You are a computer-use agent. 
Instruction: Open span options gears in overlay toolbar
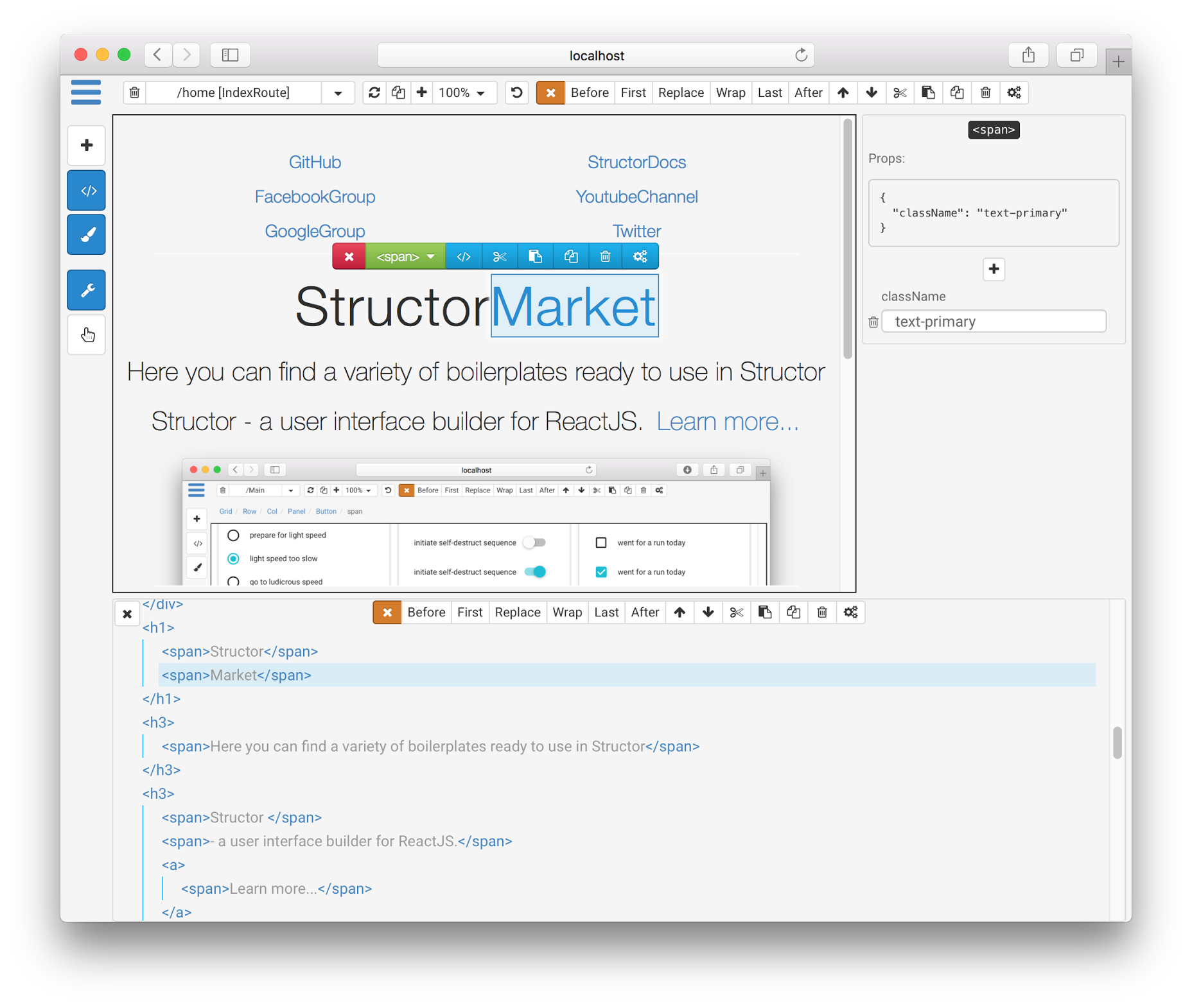[x=640, y=256]
